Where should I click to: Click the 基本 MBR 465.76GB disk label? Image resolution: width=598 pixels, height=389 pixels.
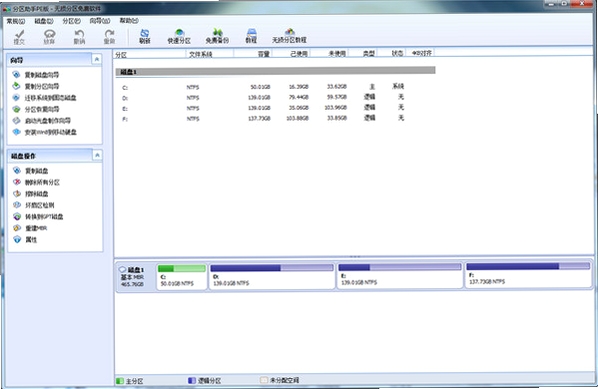tap(133, 281)
